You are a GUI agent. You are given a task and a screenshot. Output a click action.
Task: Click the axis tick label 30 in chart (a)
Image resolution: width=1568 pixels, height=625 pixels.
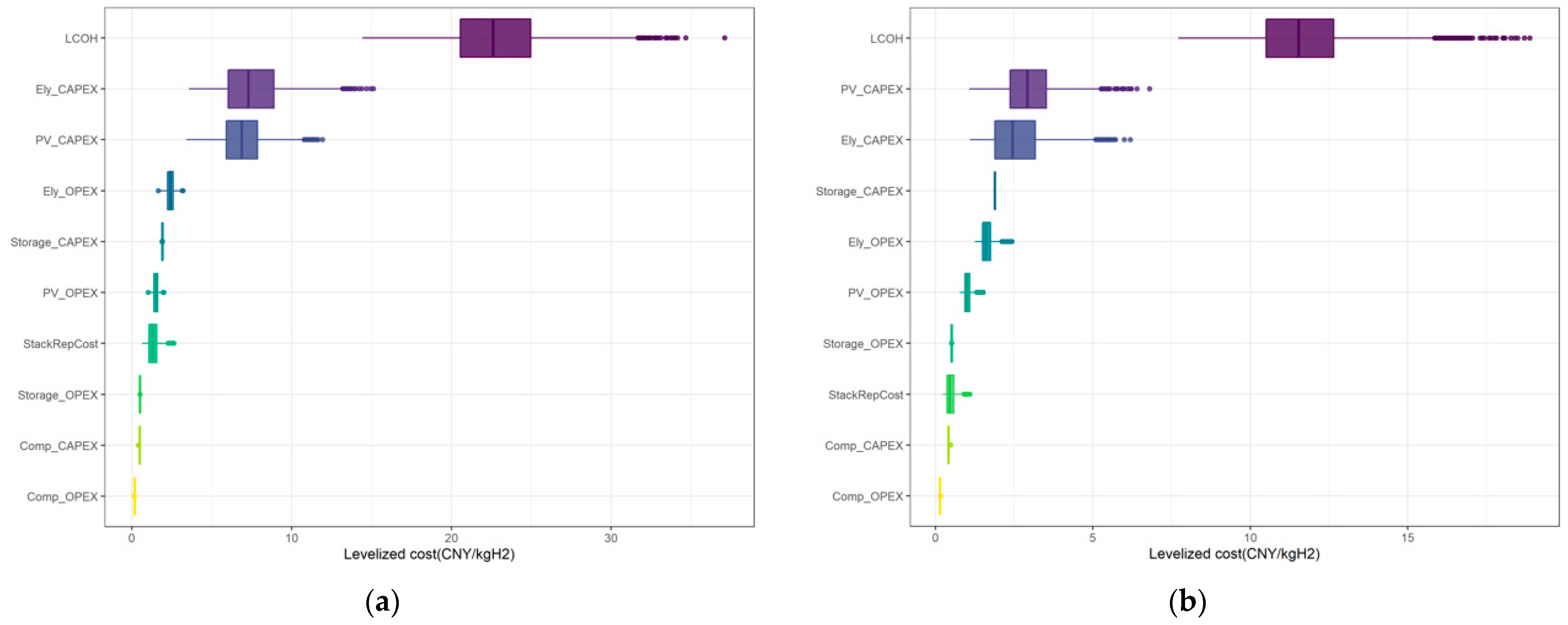pos(610,538)
